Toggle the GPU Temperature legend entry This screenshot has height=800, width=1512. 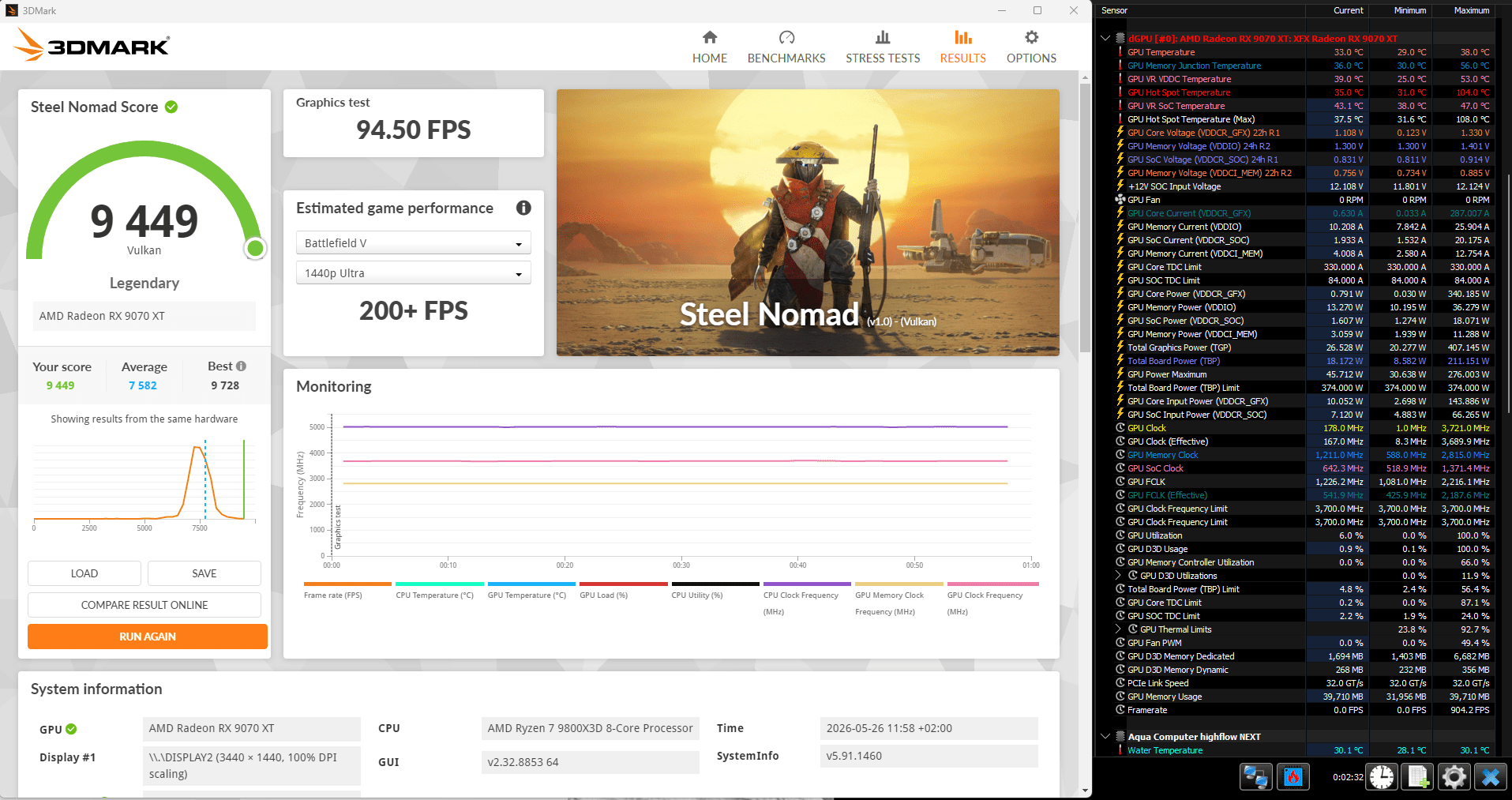531,592
